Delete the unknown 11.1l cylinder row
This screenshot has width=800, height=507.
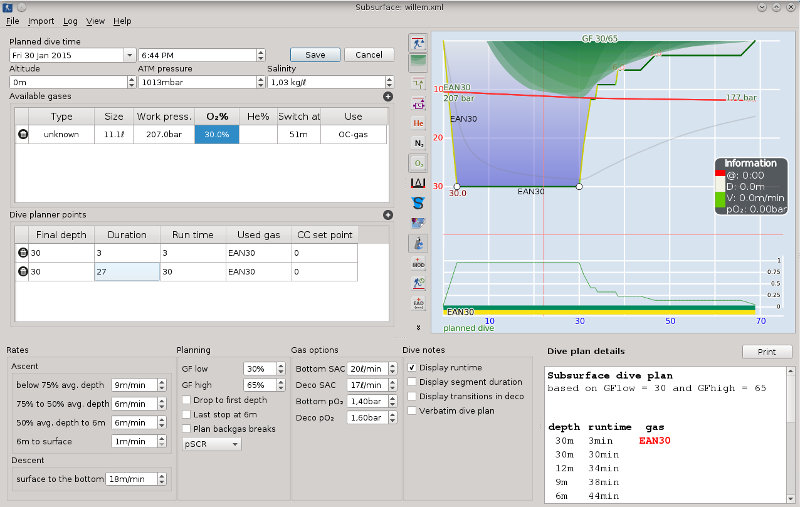pos(22,134)
